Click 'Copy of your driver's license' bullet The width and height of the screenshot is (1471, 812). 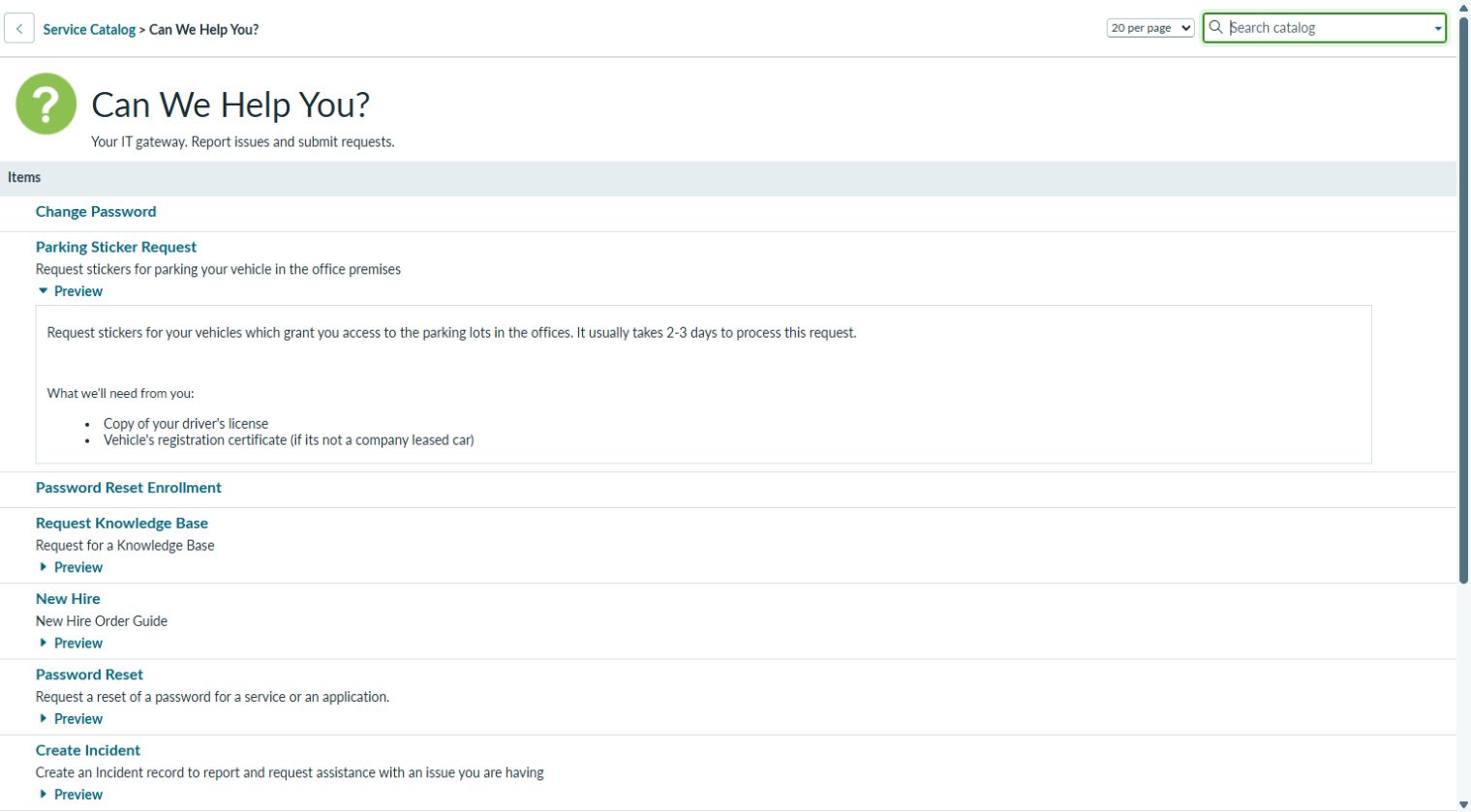186,423
